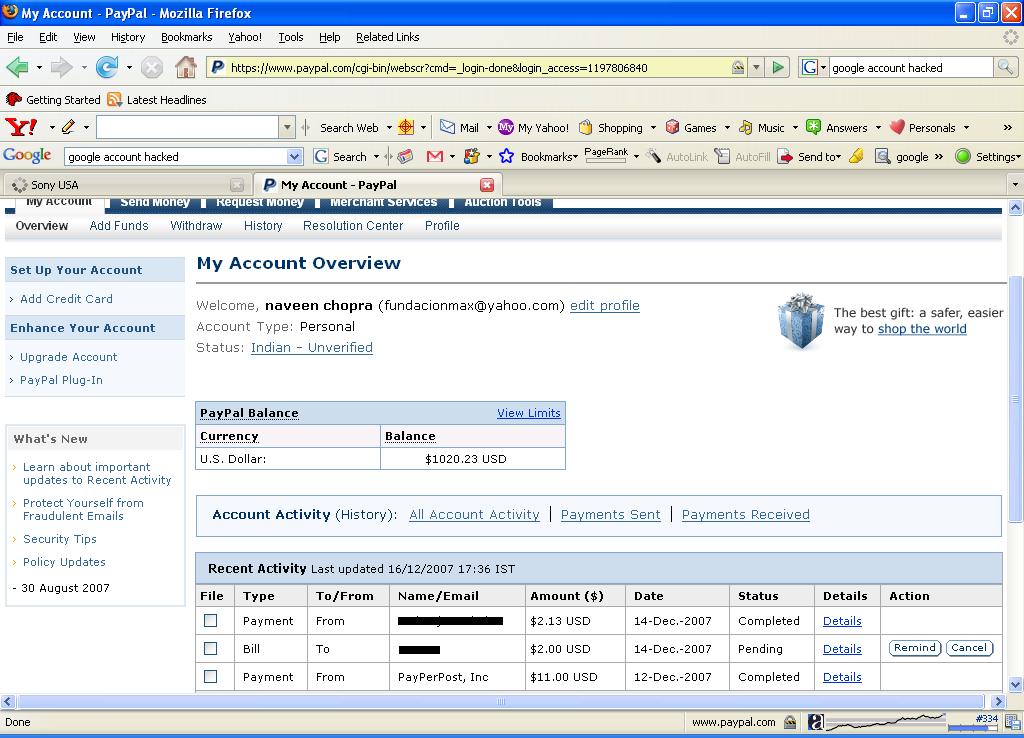Image resolution: width=1024 pixels, height=738 pixels.
Task: Open My Yahoo! toolbar button
Action: pyautogui.click(x=534, y=127)
